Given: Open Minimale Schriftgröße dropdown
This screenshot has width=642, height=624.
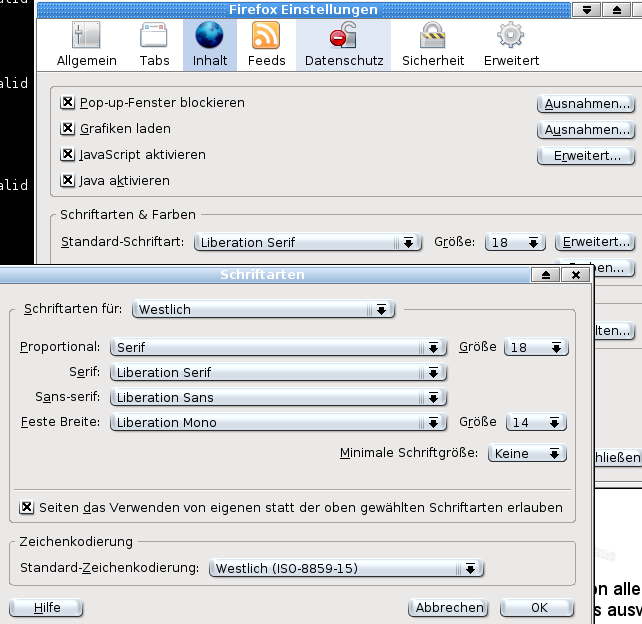Looking at the screenshot, I should [527, 453].
